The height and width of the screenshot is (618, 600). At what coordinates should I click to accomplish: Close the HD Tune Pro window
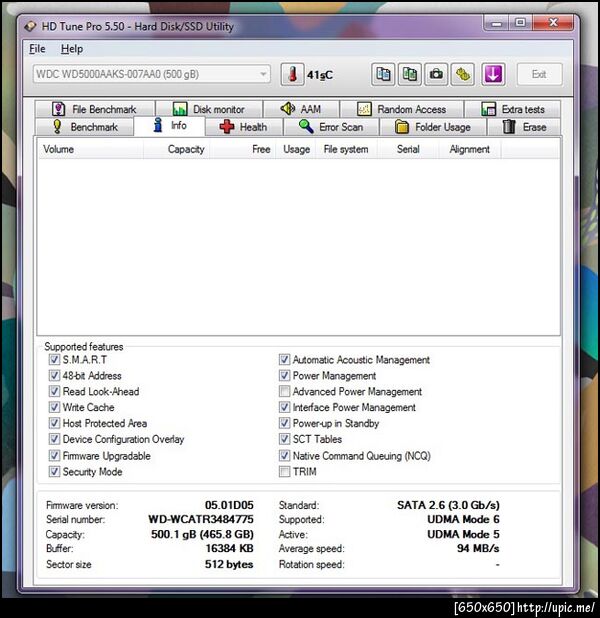553,23
